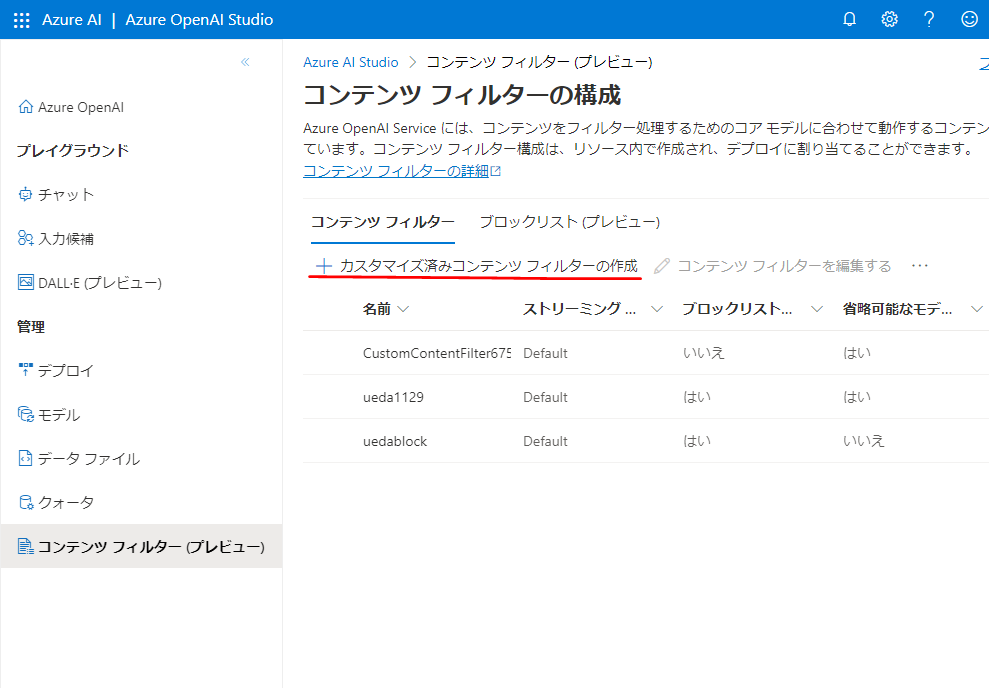The height and width of the screenshot is (688, 989).
Task: Click Default in the ueda1129 row
Action: pyautogui.click(x=545, y=397)
